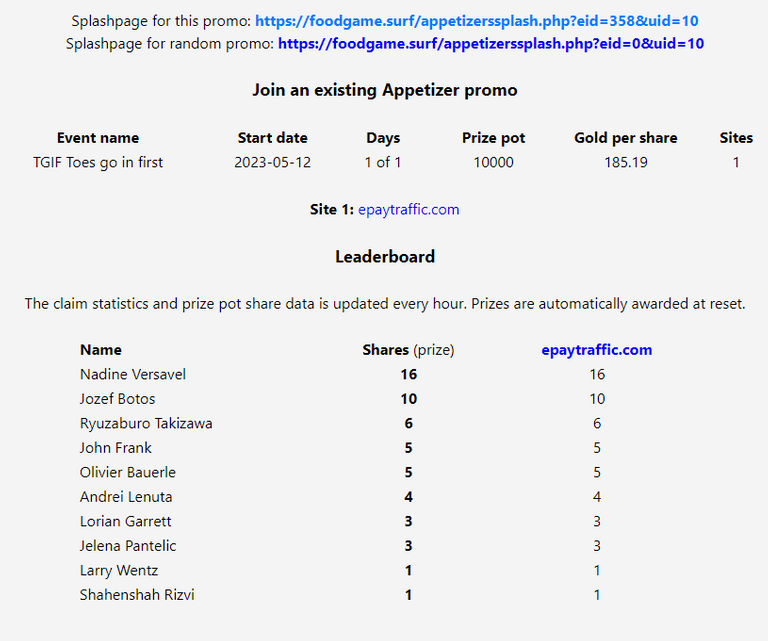
Task: Click Andrei Lenuta's name
Action: pyautogui.click(x=126, y=497)
